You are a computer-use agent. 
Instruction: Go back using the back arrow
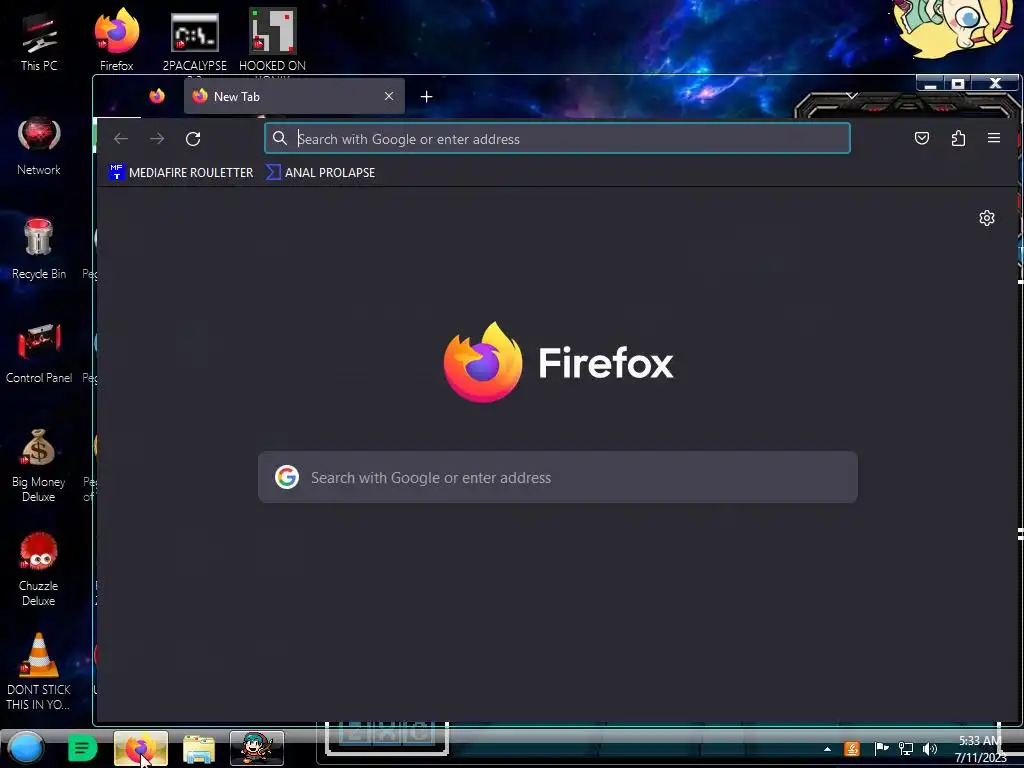click(121, 138)
